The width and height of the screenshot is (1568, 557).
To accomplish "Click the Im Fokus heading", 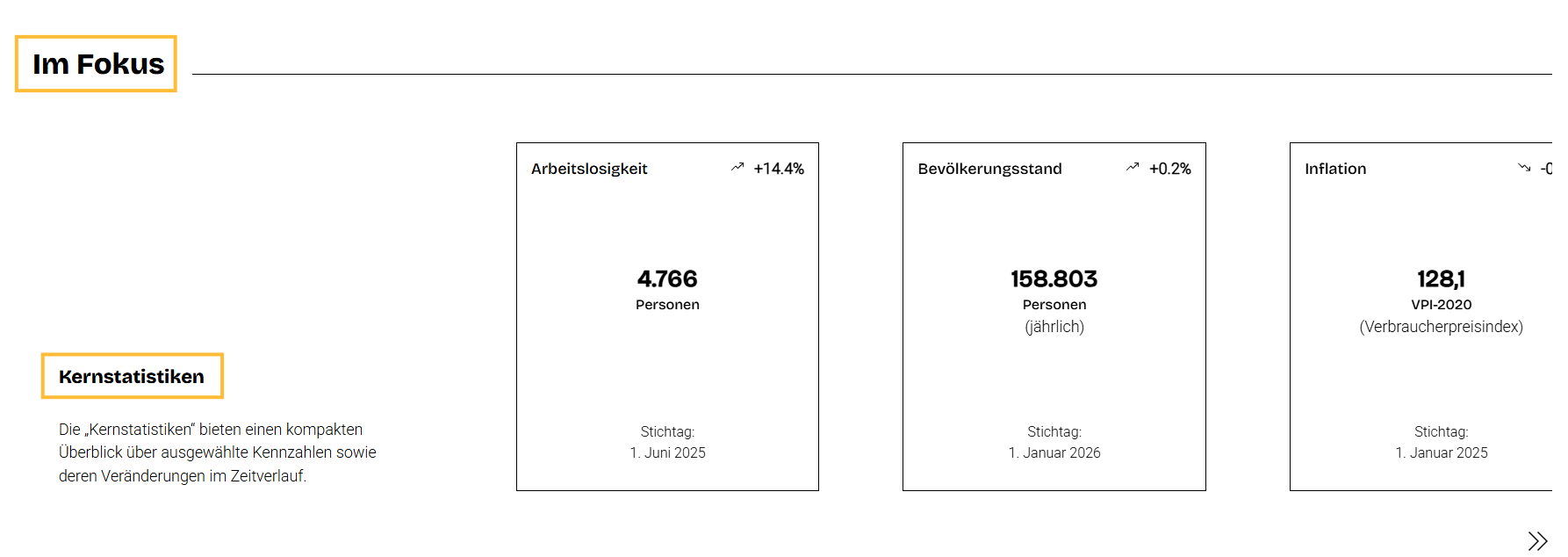I will click(x=97, y=64).
